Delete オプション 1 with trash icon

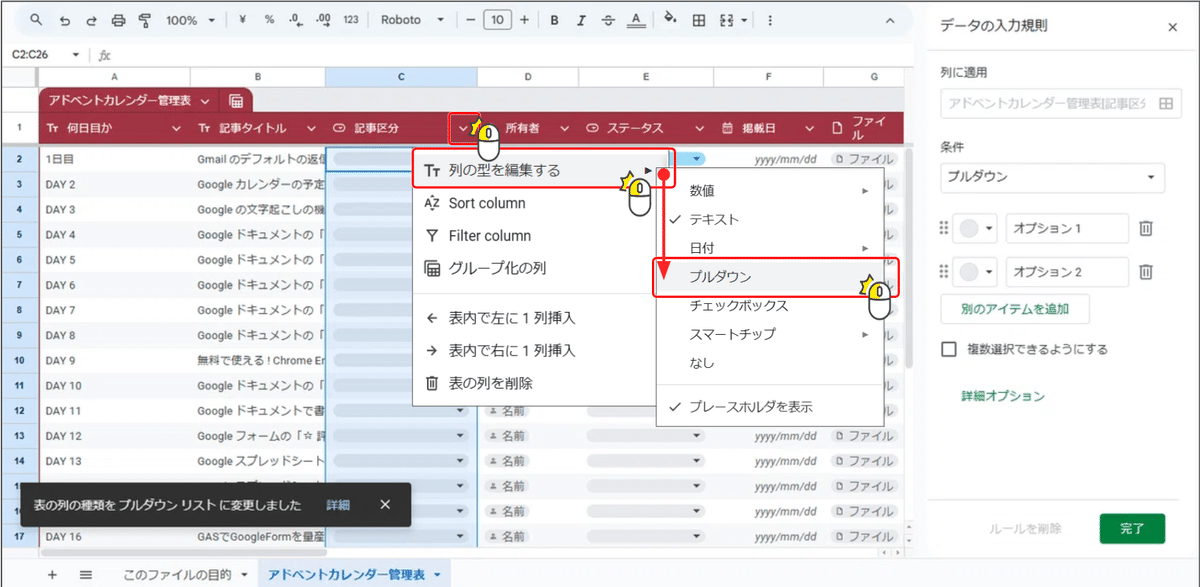[x=1146, y=229]
